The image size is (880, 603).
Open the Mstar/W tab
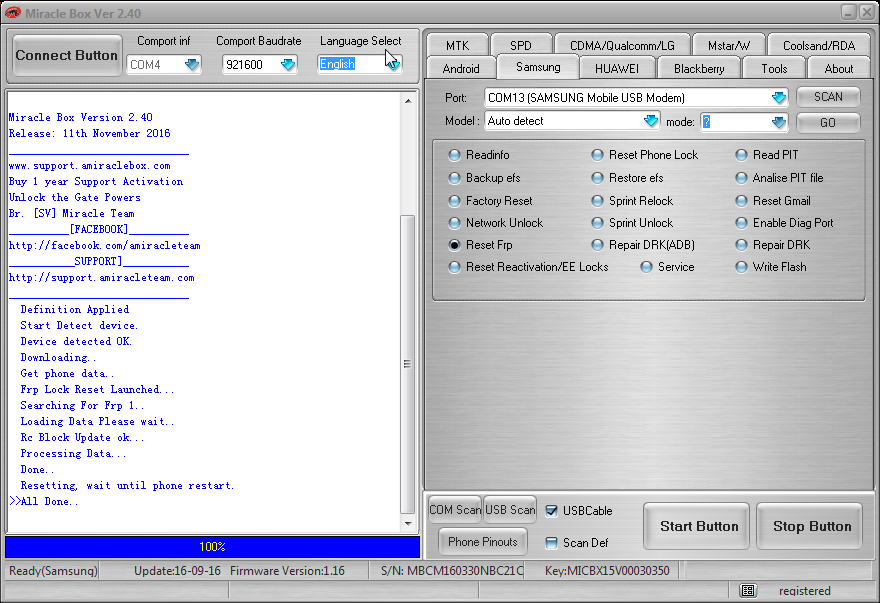728,45
